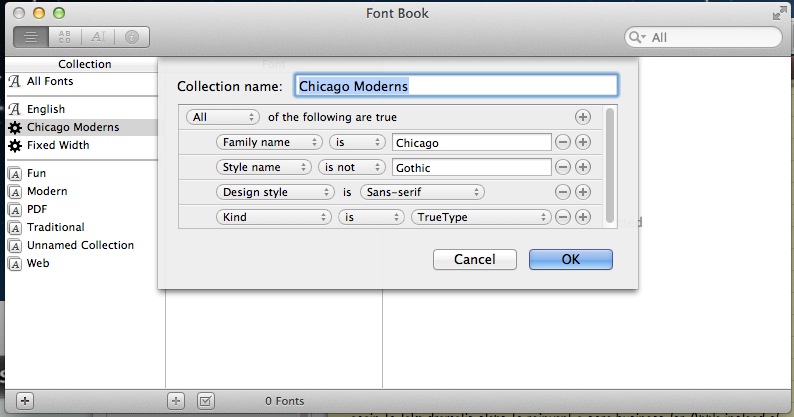
Task: Click the '0 Fonts' status text
Action: (x=285, y=401)
